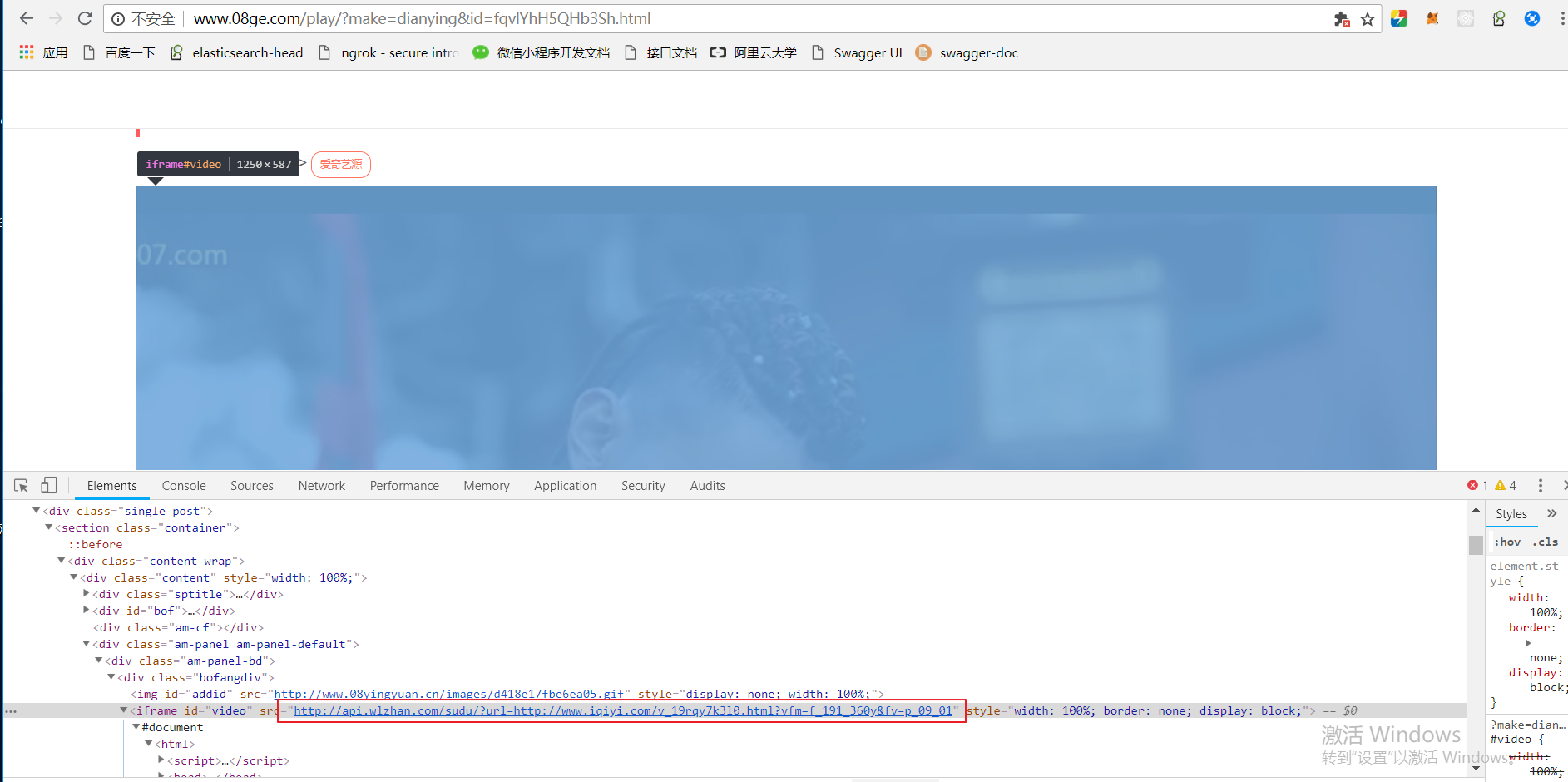Click the site information icon beside 不安全

pyautogui.click(x=118, y=19)
